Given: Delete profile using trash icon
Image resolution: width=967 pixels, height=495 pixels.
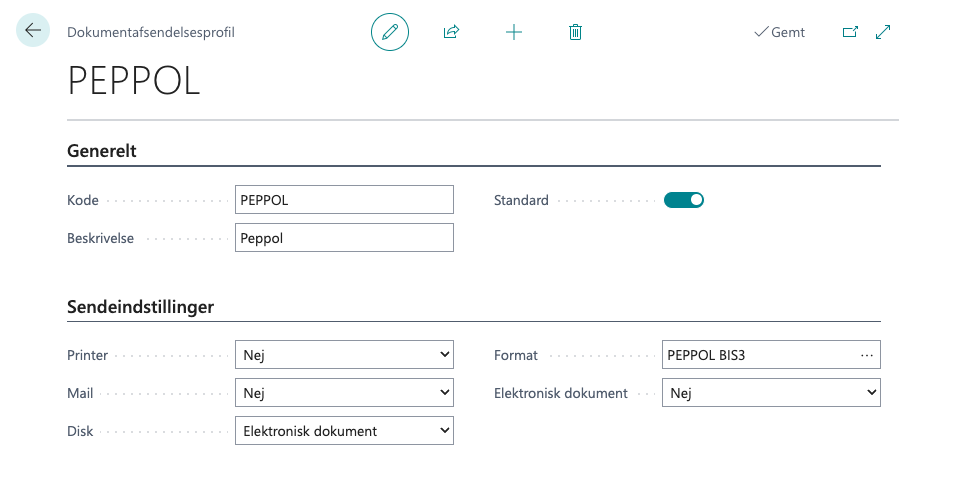Looking at the screenshot, I should [x=575, y=32].
